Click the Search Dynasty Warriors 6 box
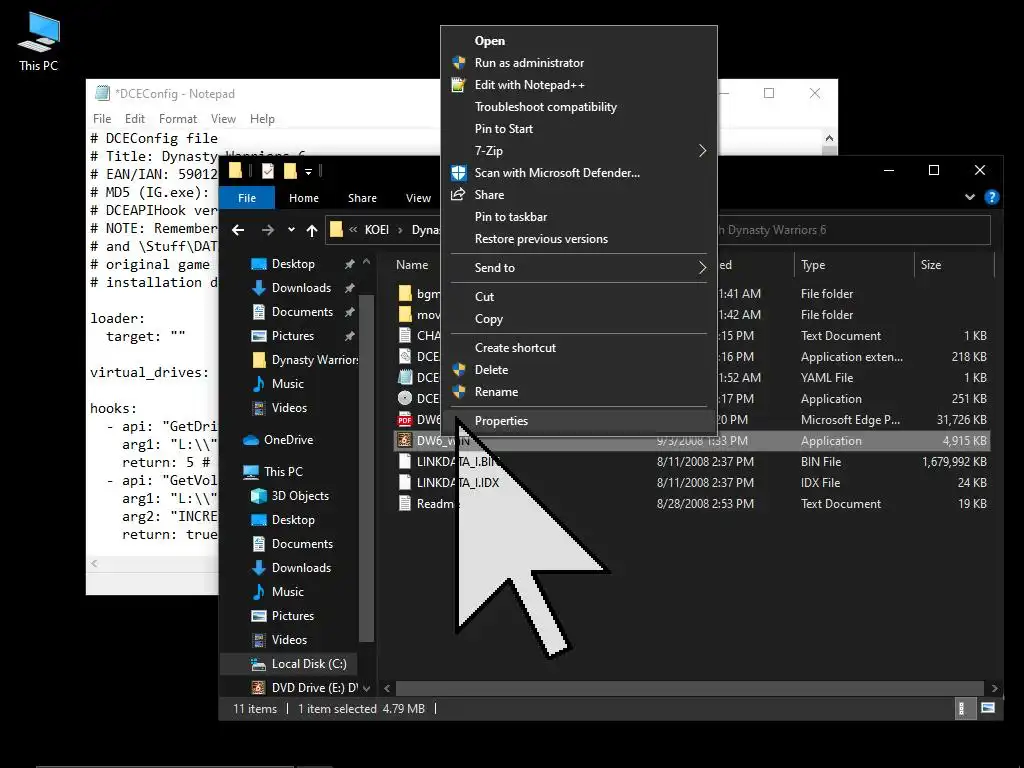1024x768 pixels. click(x=854, y=230)
